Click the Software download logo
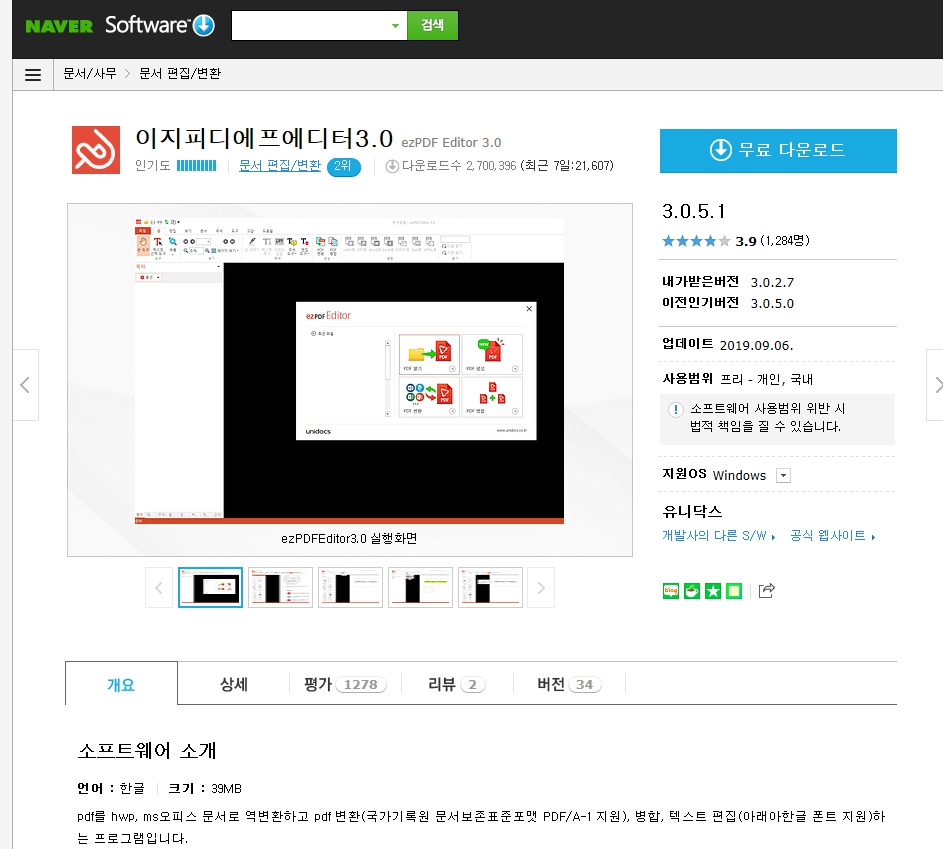Screen dimensions: 943x849 (x=159, y=25)
